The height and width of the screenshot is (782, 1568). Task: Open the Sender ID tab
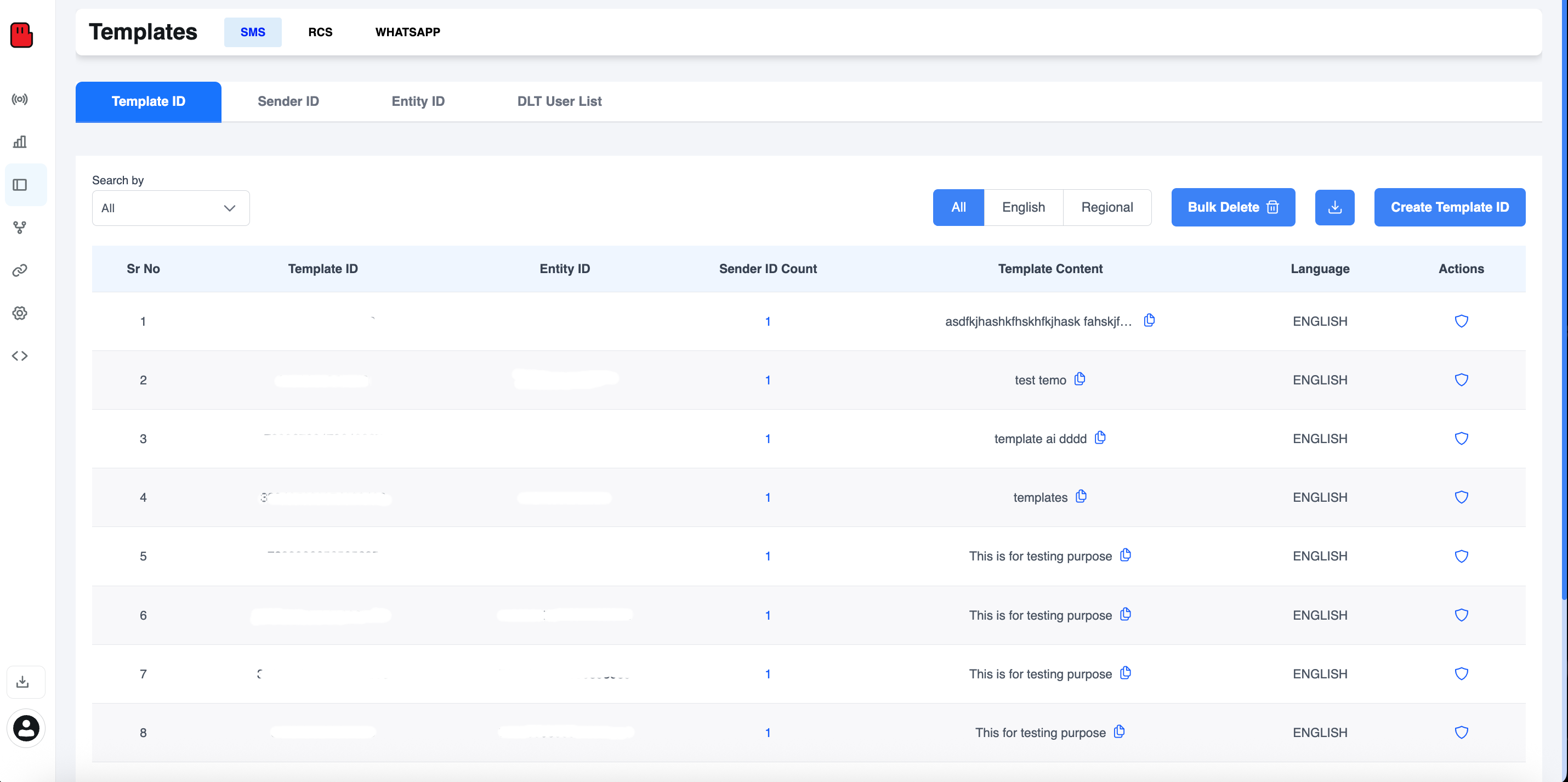pyautogui.click(x=288, y=101)
